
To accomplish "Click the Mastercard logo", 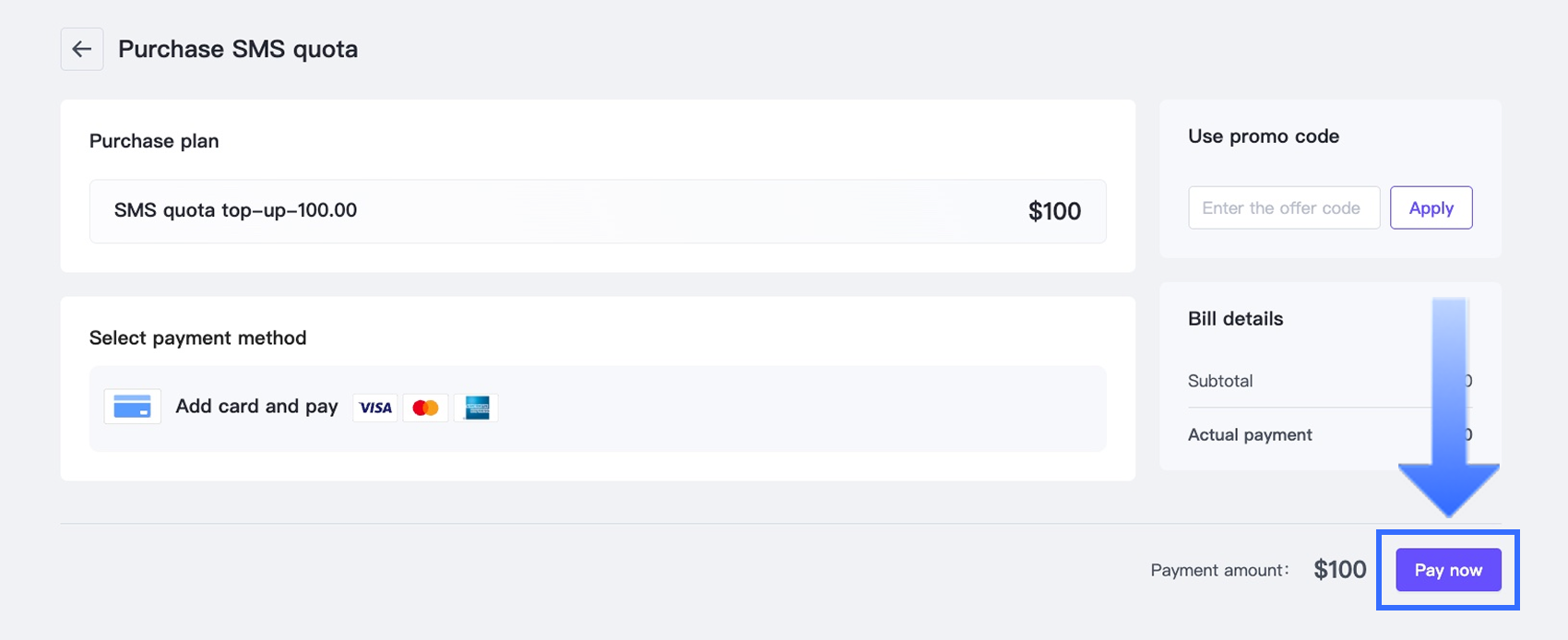I will point(425,408).
